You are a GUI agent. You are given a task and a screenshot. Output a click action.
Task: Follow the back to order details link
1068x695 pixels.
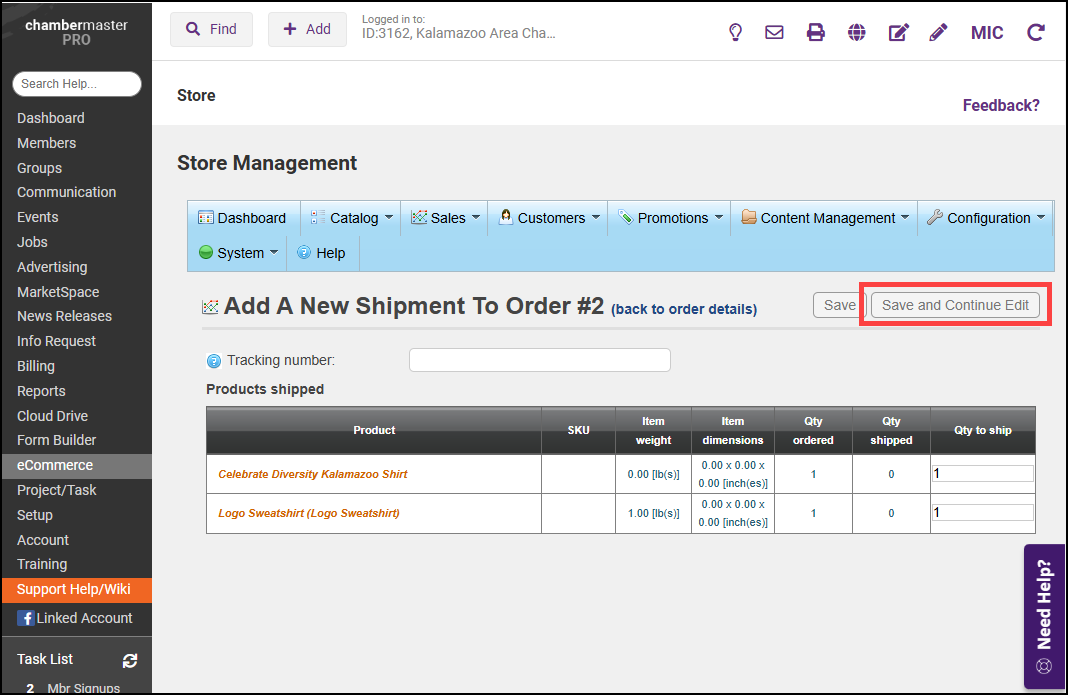pyautogui.click(x=684, y=309)
